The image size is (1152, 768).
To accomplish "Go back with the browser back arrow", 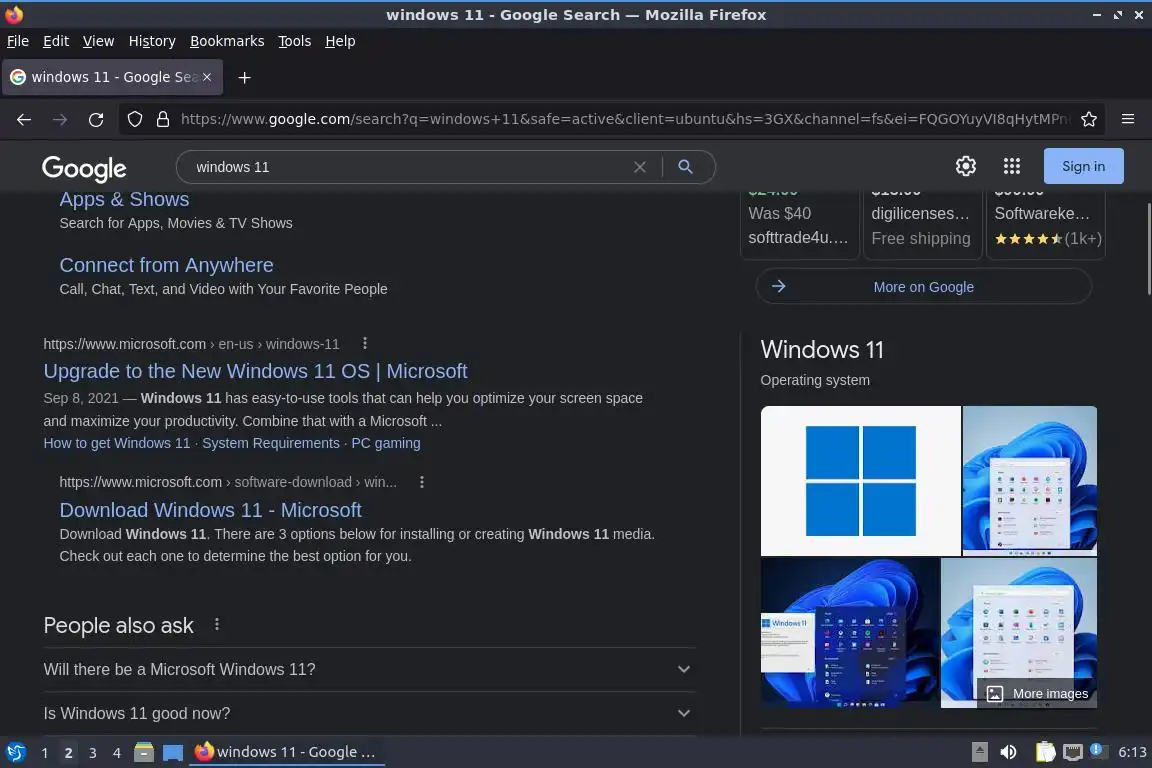I will [x=24, y=119].
